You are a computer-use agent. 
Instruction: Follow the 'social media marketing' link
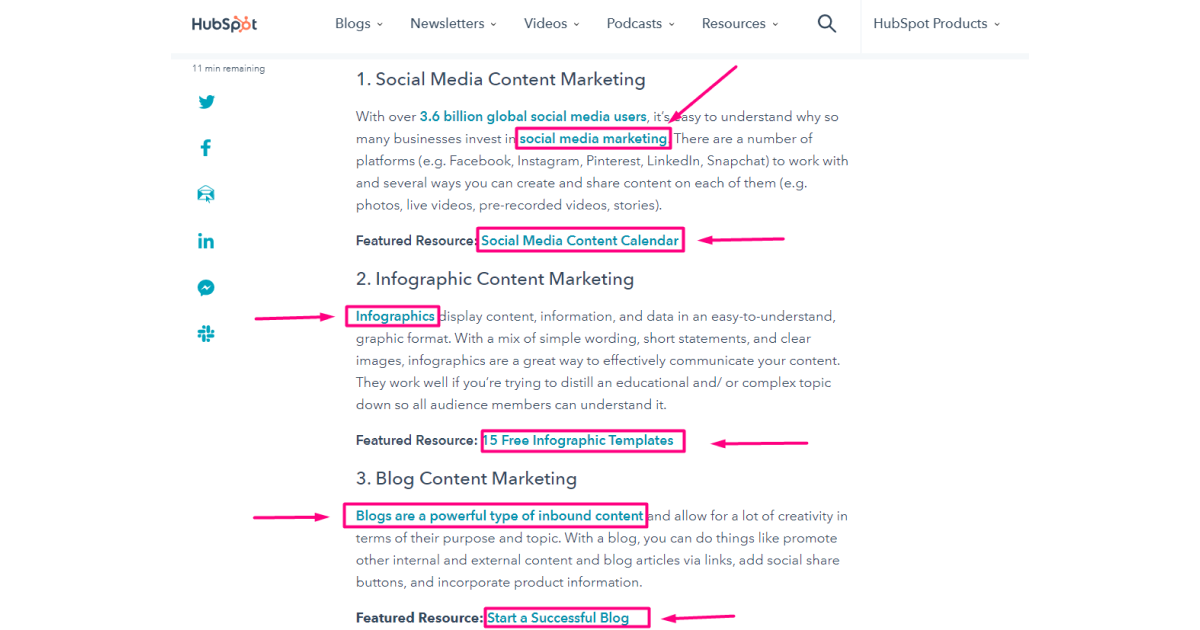pos(593,139)
